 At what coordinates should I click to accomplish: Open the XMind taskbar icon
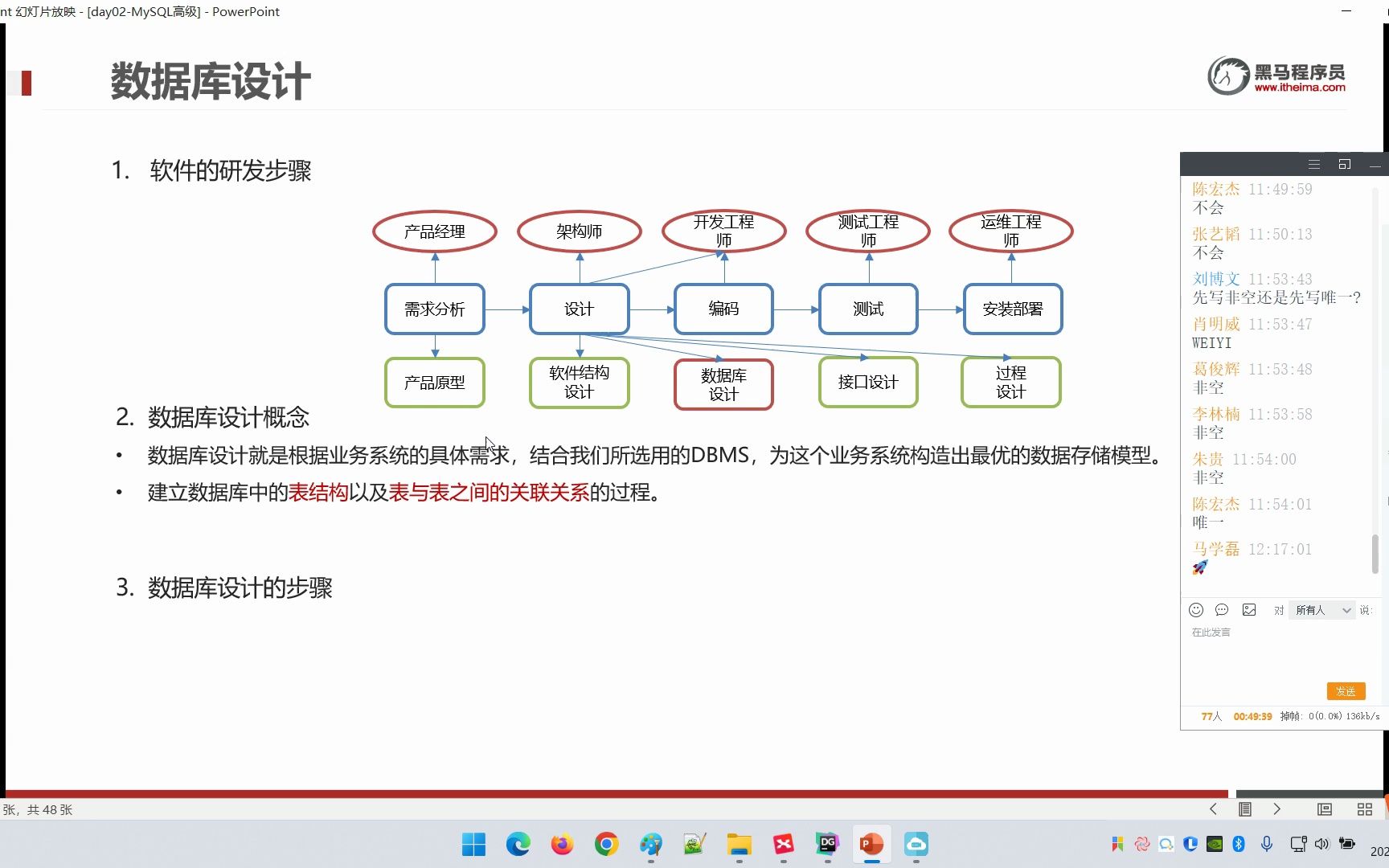point(783,844)
